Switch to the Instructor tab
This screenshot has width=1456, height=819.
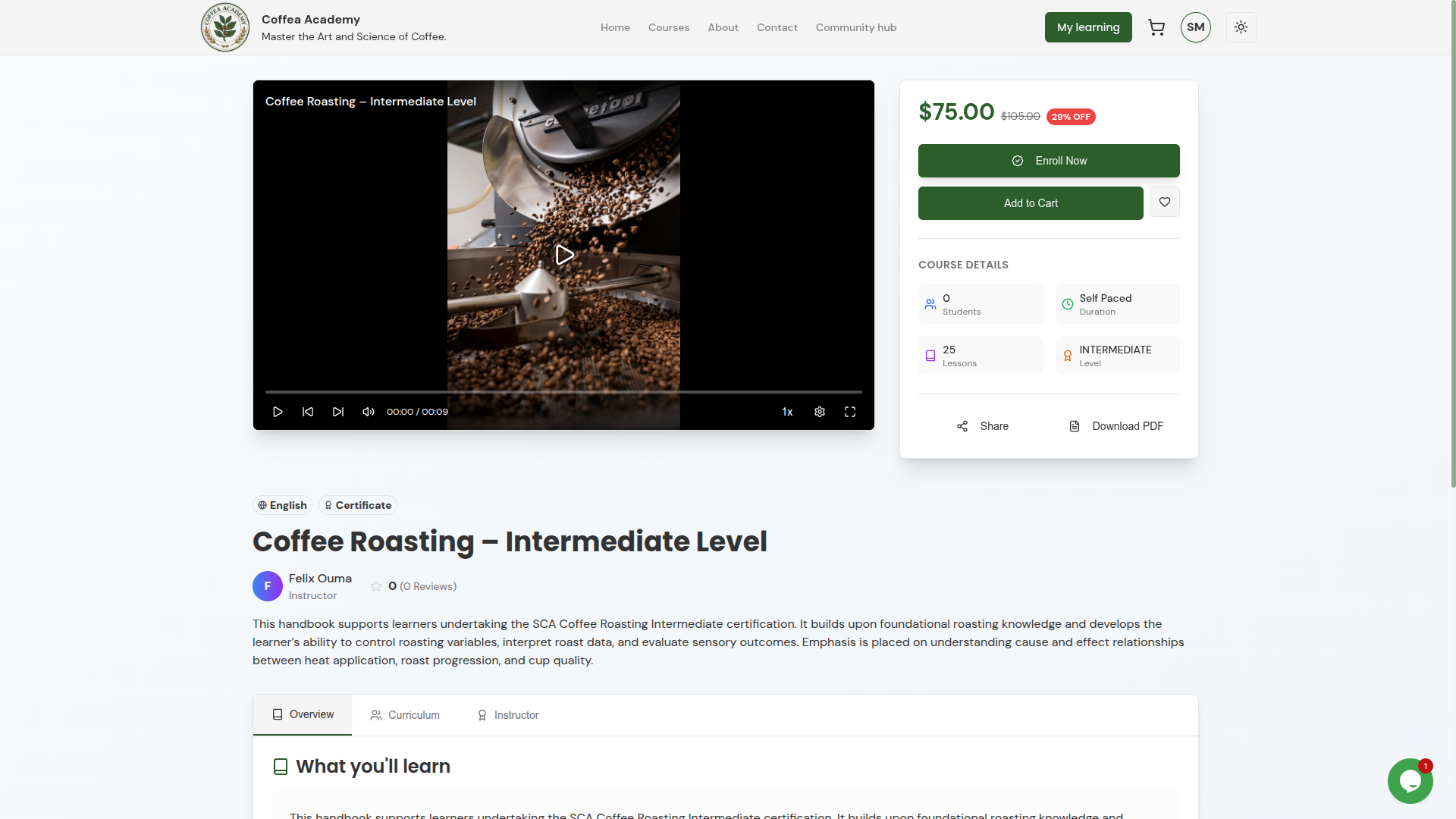pyautogui.click(x=508, y=715)
